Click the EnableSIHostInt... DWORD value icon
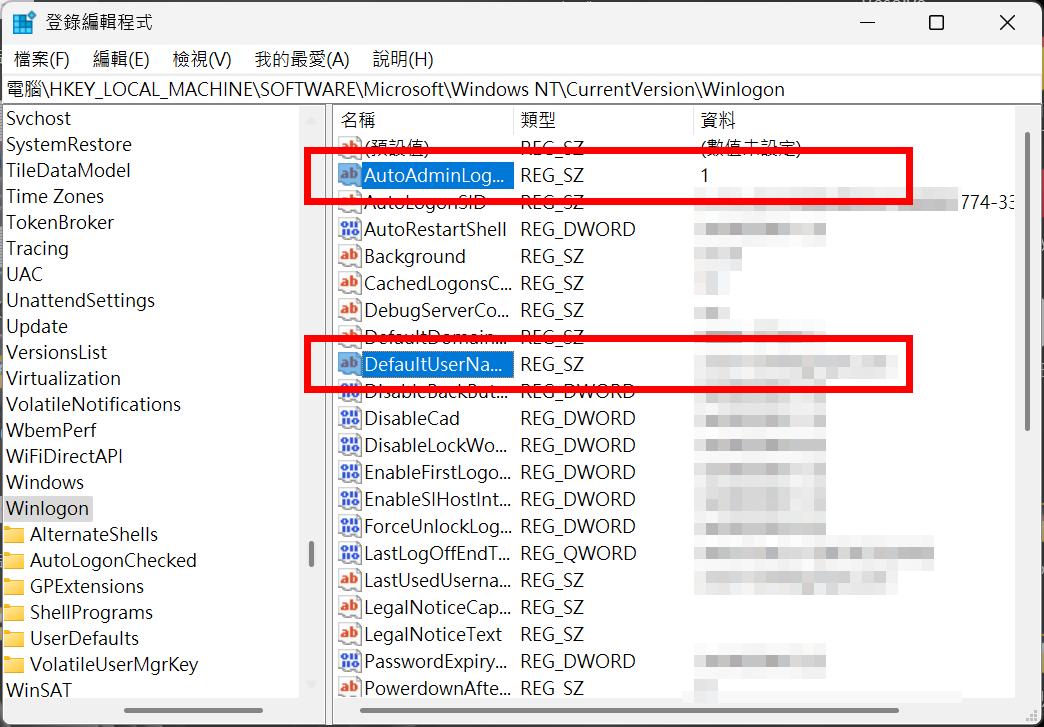The image size is (1044, 727). point(350,499)
